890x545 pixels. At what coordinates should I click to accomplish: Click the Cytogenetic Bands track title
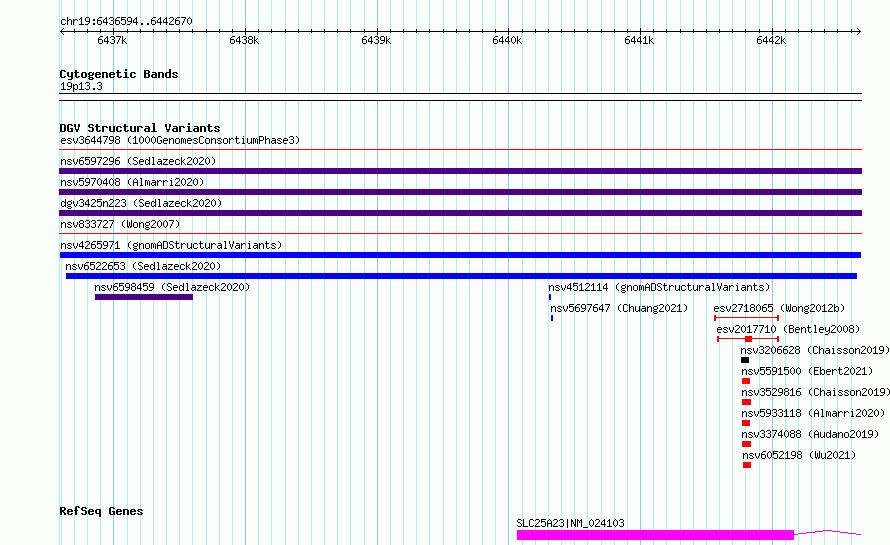click(x=119, y=74)
